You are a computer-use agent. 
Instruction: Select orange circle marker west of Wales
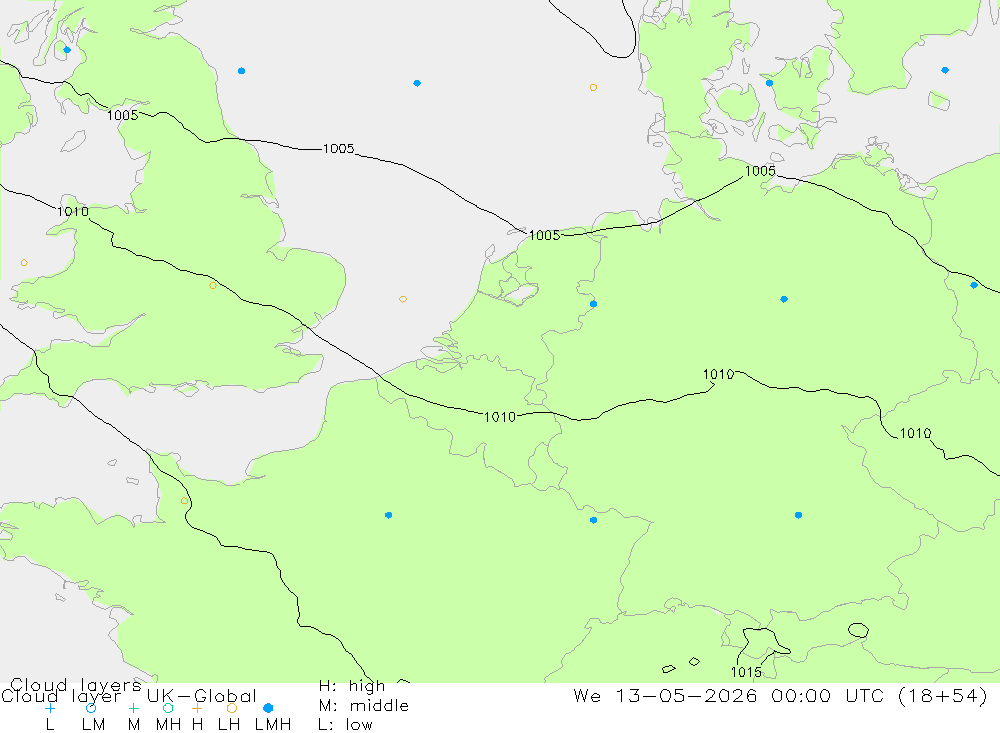(24, 263)
